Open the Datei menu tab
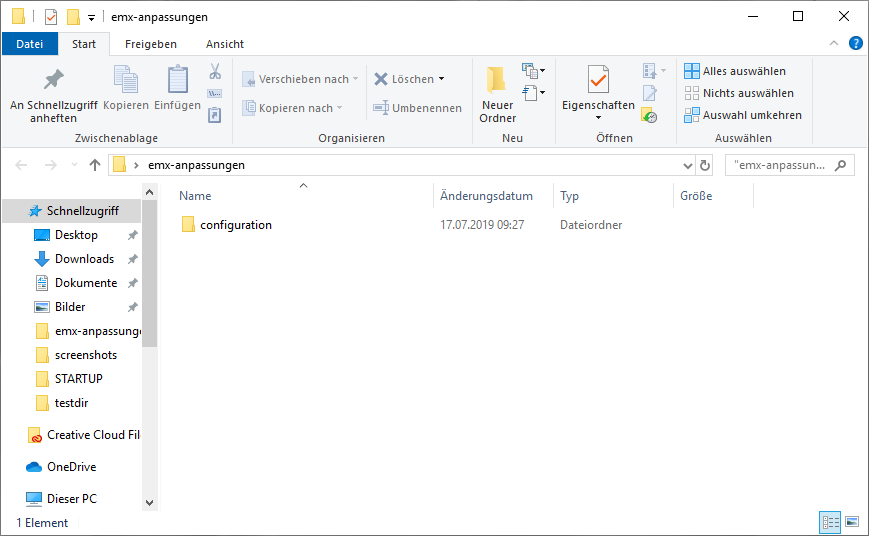The width and height of the screenshot is (869, 536). (29, 44)
